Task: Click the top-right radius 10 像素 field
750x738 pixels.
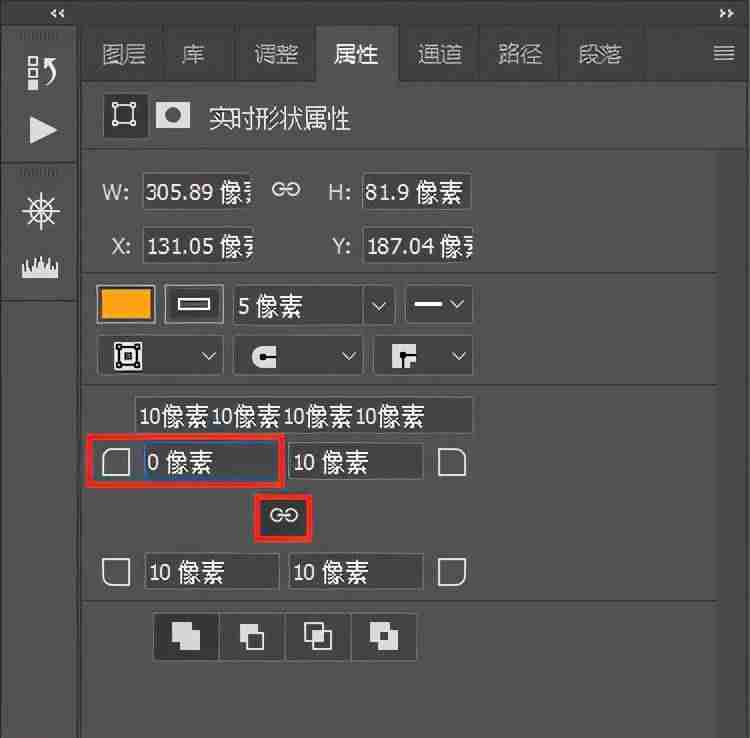Action: (x=356, y=462)
